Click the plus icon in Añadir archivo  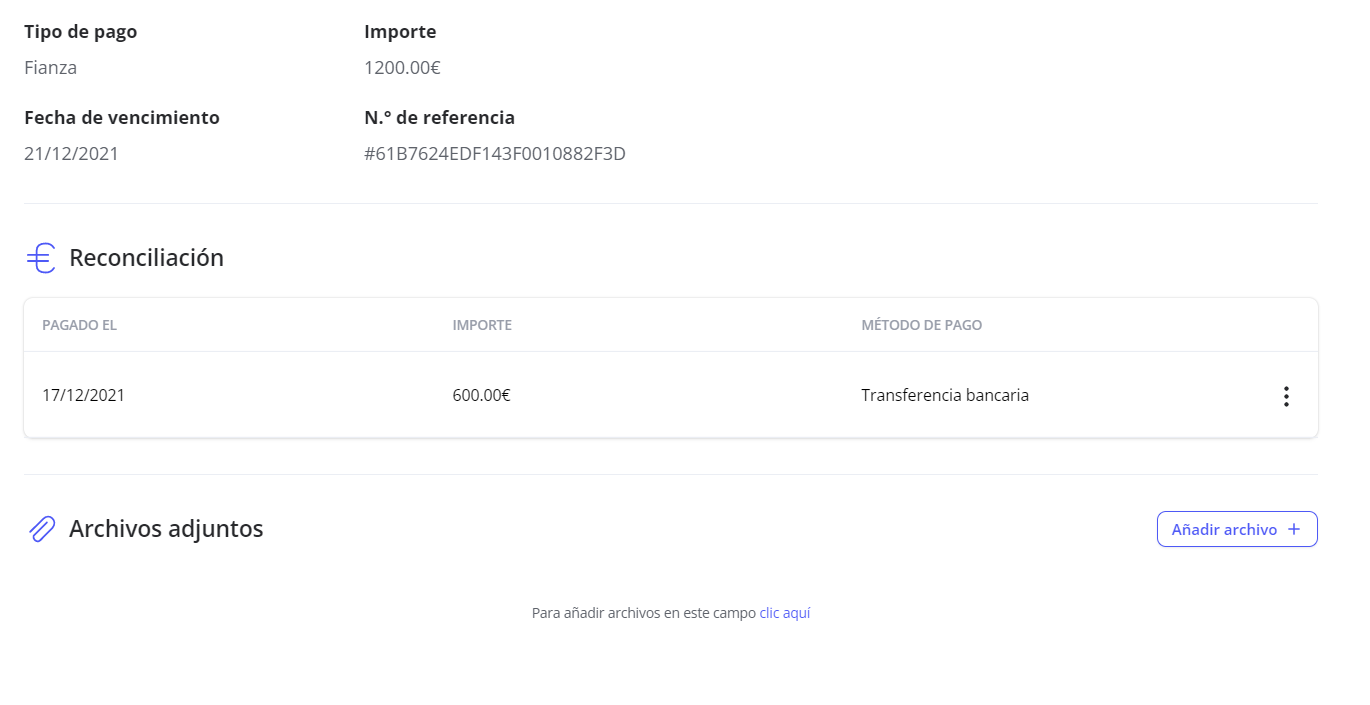1294,529
